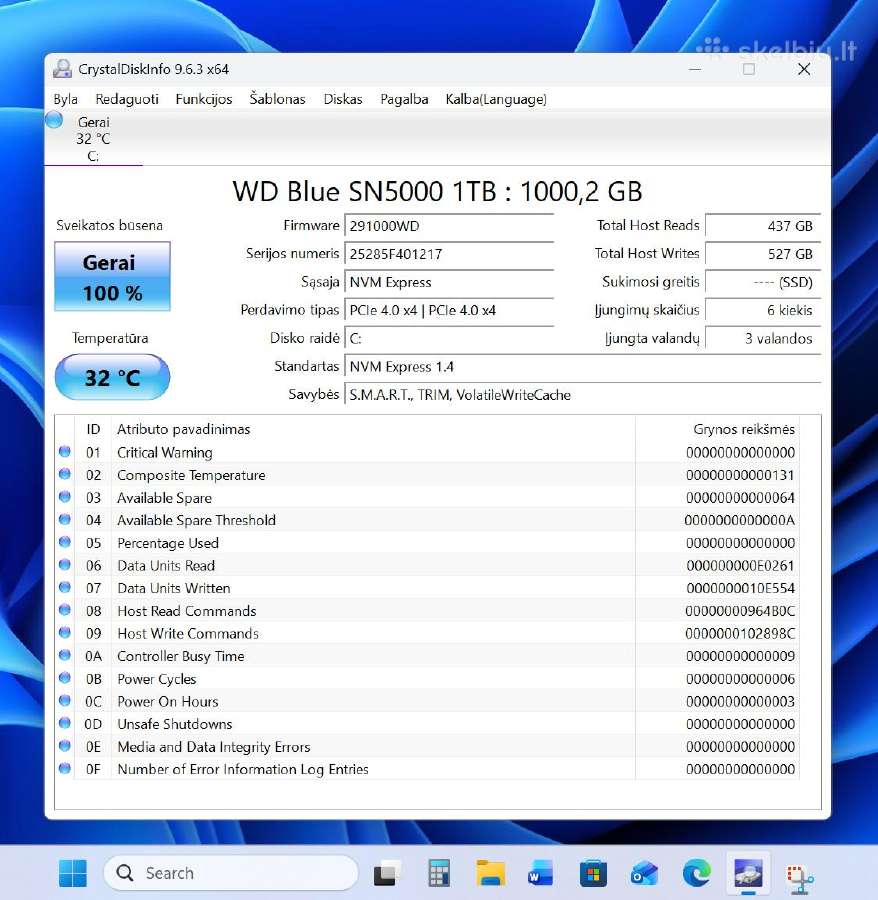Click the drive letter field C:
The image size is (878, 900).
[449, 338]
